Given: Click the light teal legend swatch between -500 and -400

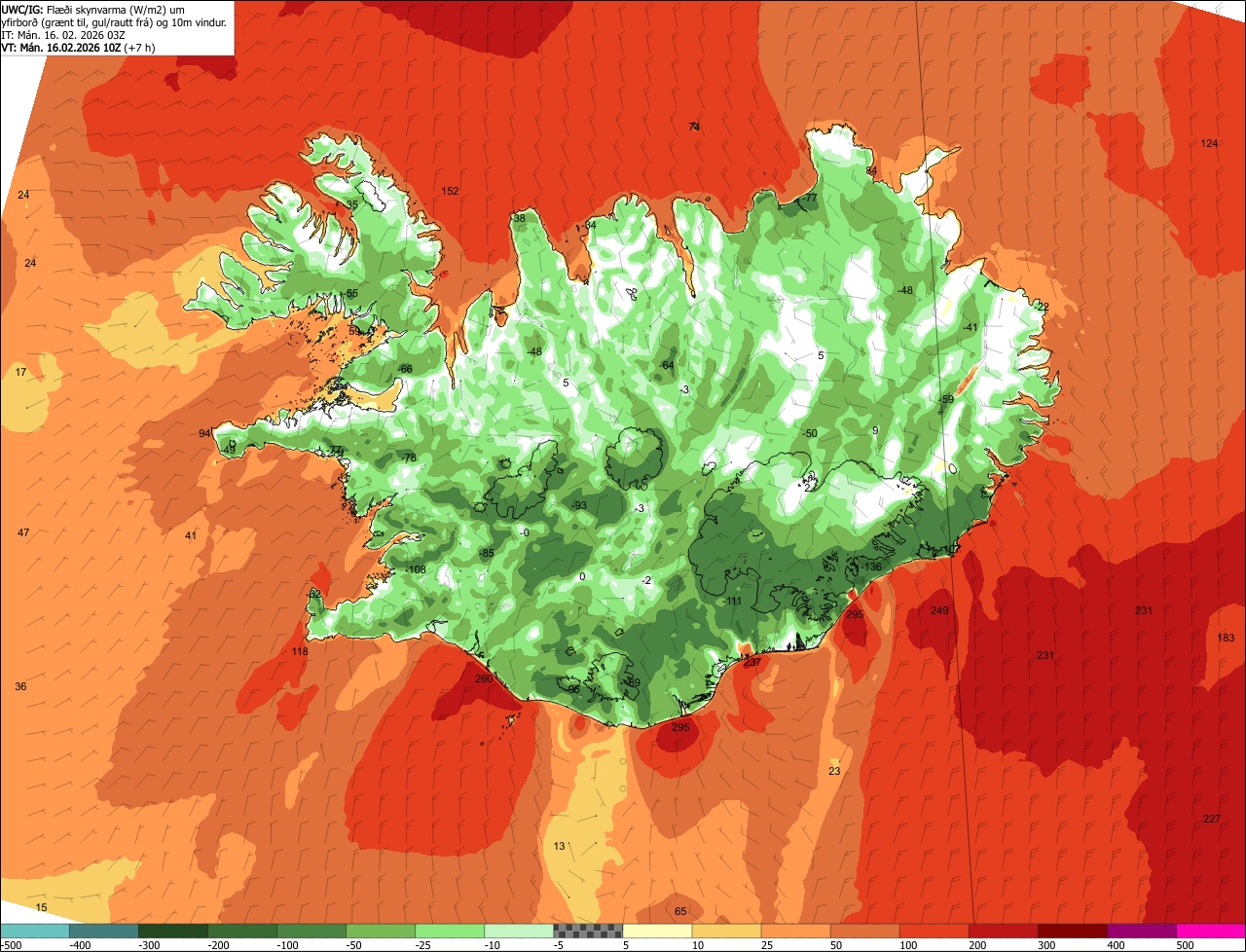Looking at the screenshot, I should 34,931.
